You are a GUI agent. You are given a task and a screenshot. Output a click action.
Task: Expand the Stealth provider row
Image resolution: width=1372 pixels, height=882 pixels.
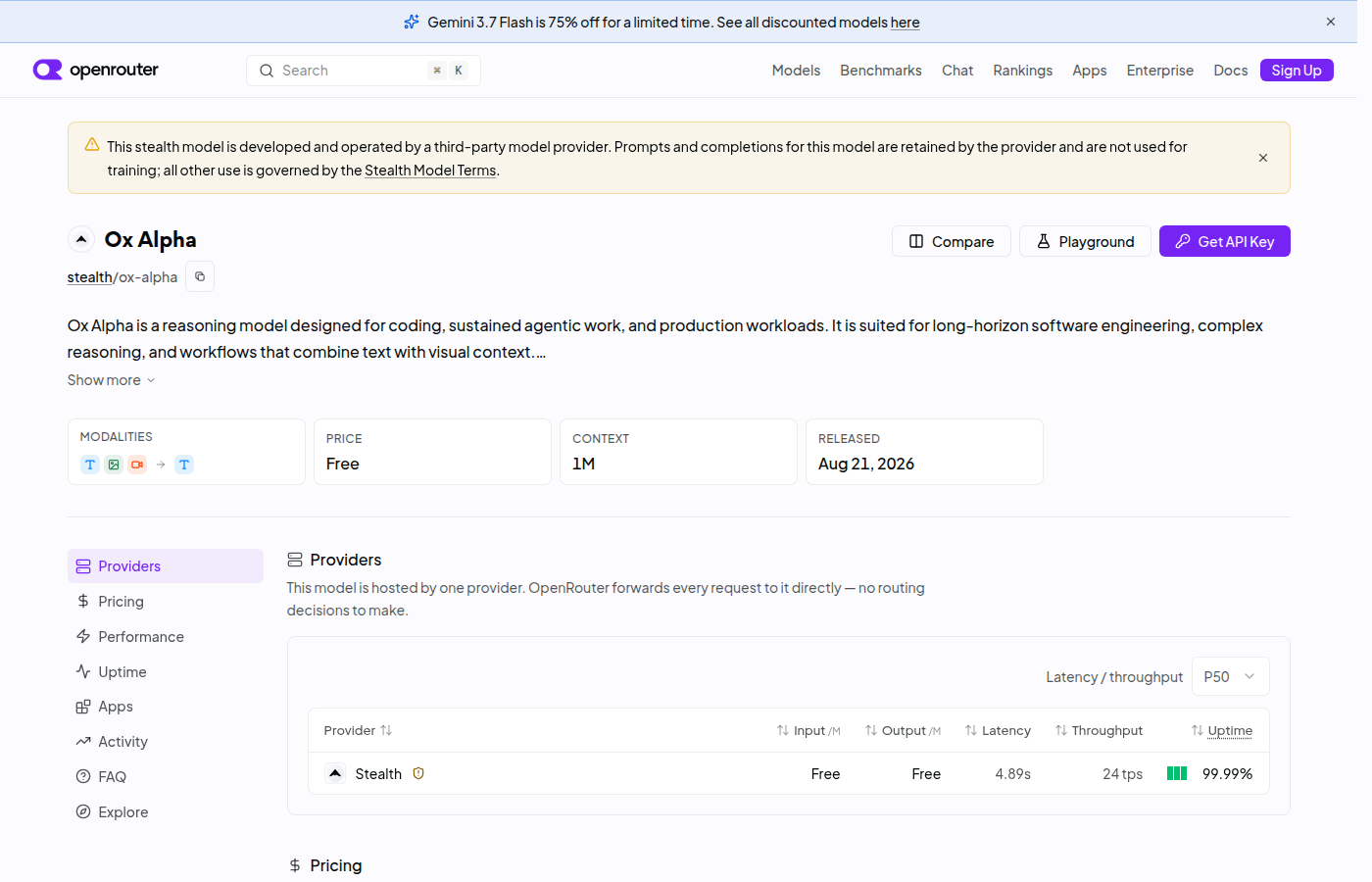click(x=335, y=773)
